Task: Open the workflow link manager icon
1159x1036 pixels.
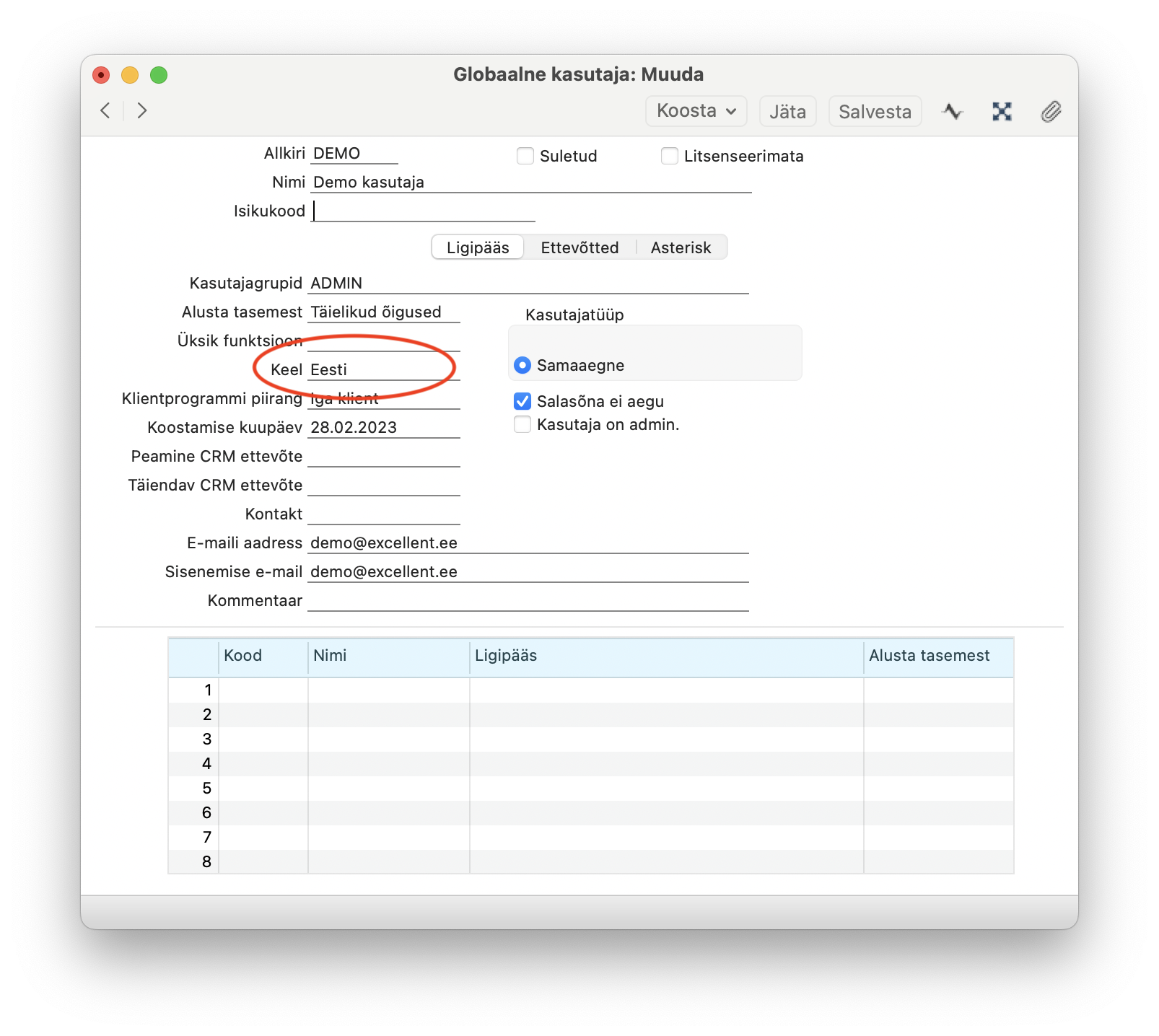Action: (1002, 111)
